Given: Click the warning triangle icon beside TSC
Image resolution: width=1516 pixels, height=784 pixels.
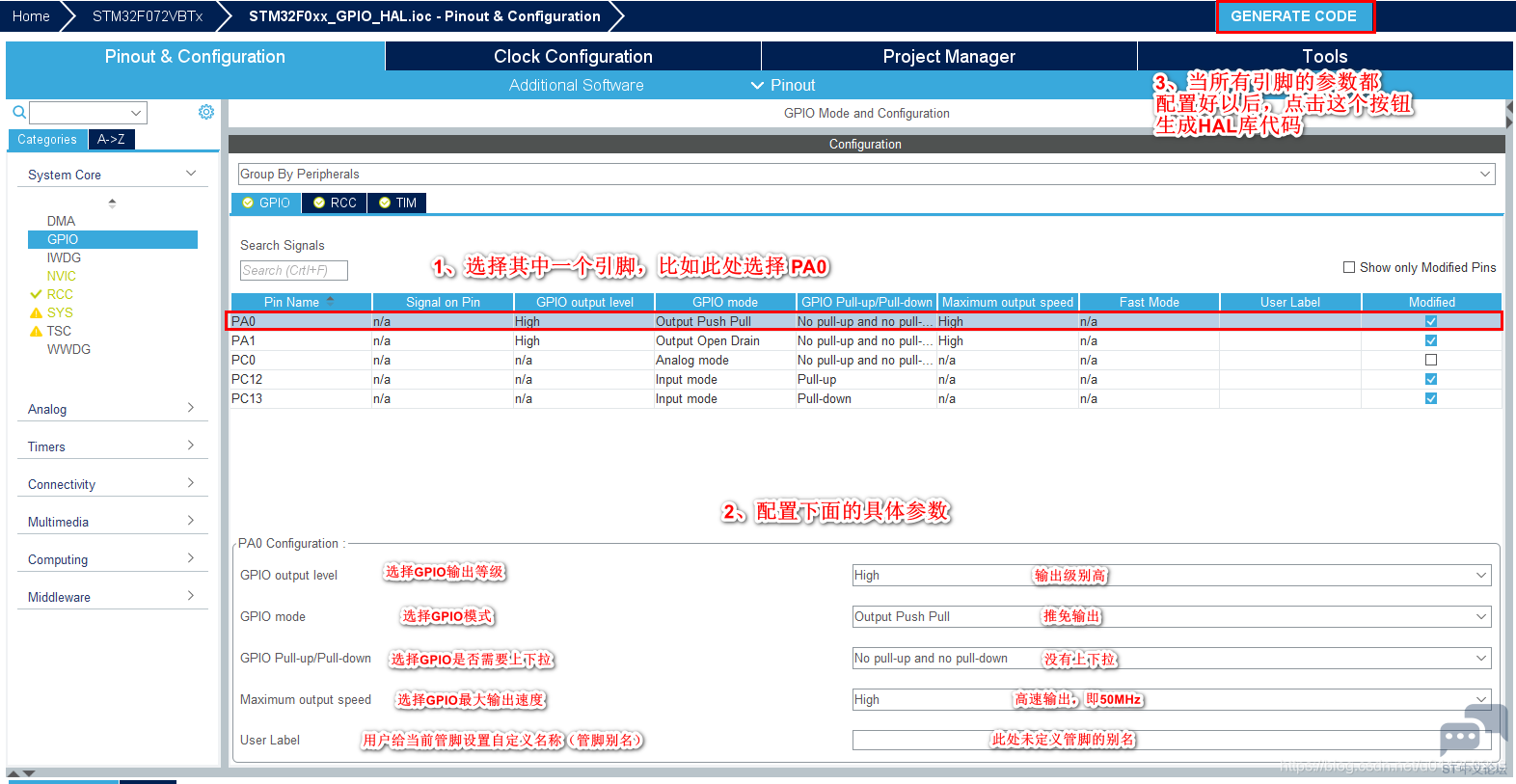Looking at the screenshot, I should pyautogui.click(x=37, y=331).
